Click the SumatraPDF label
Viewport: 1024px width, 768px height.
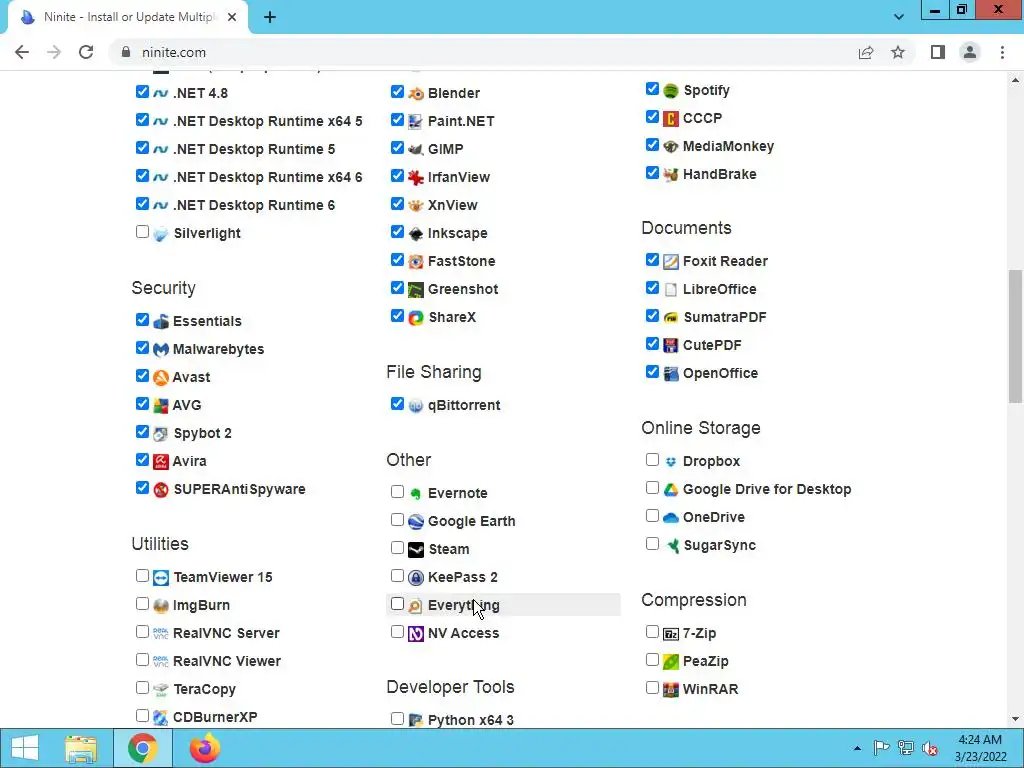pyautogui.click(x=724, y=317)
